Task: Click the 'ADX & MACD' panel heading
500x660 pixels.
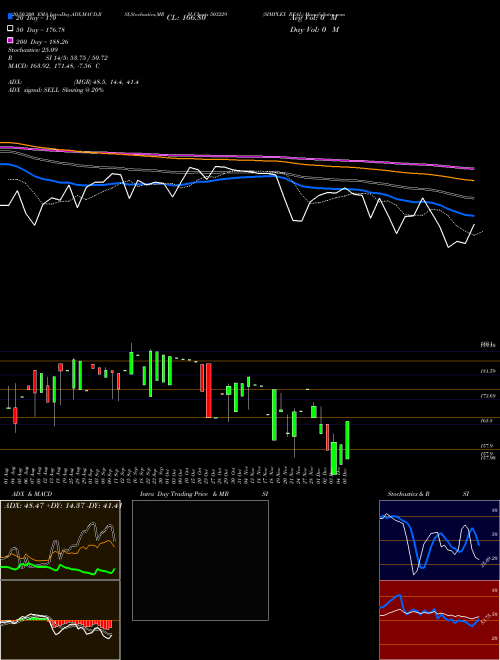Action: click(x=32, y=494)
